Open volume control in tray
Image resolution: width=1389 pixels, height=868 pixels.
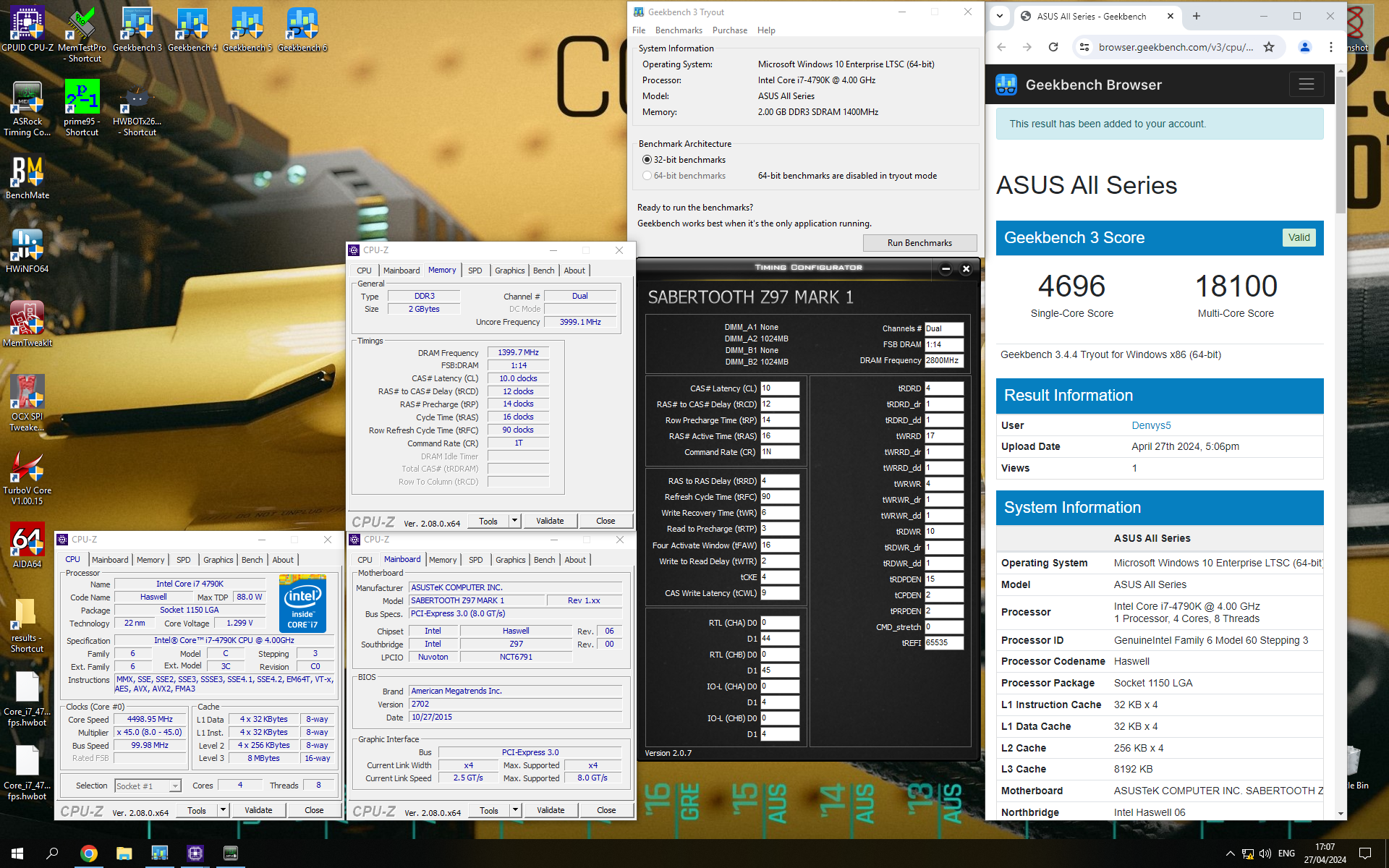click(x=1265, y=854)
